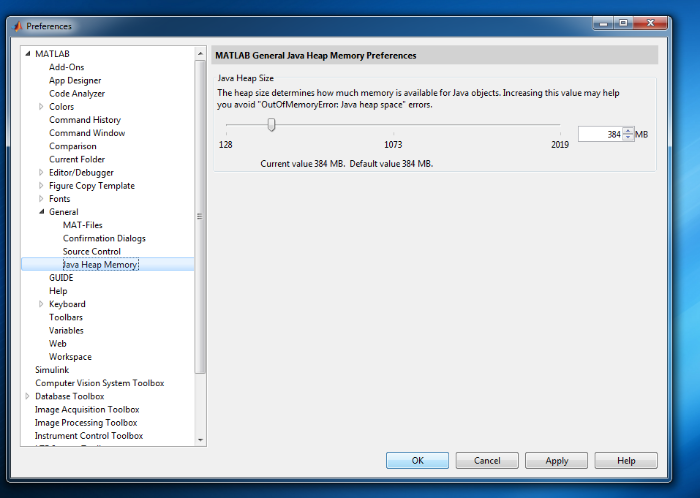
Task: Open Web preferences
Action: pos(58,344)
